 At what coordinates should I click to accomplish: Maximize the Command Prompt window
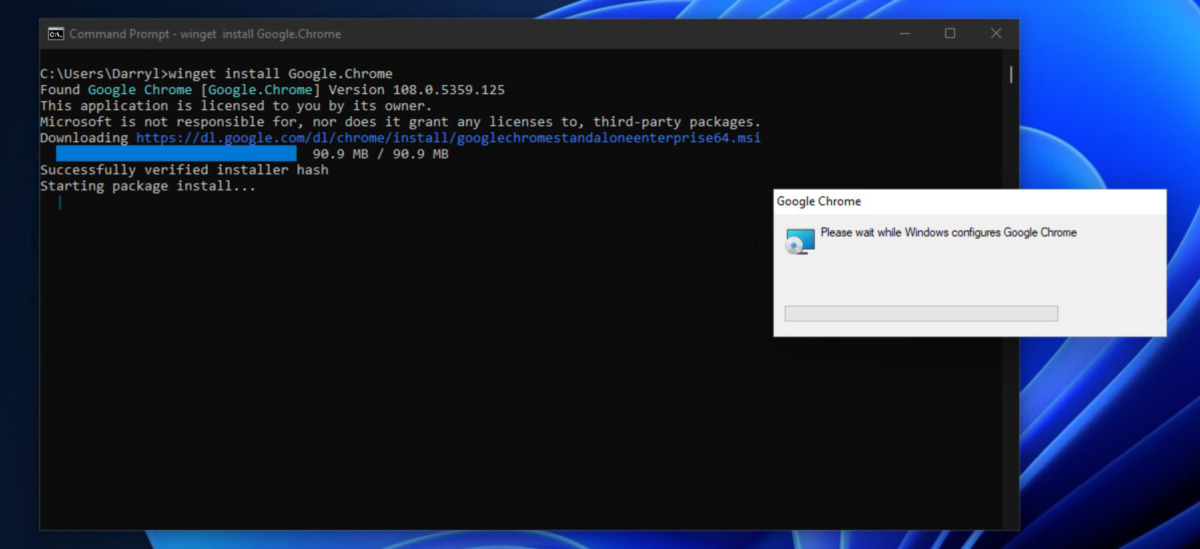950,34
